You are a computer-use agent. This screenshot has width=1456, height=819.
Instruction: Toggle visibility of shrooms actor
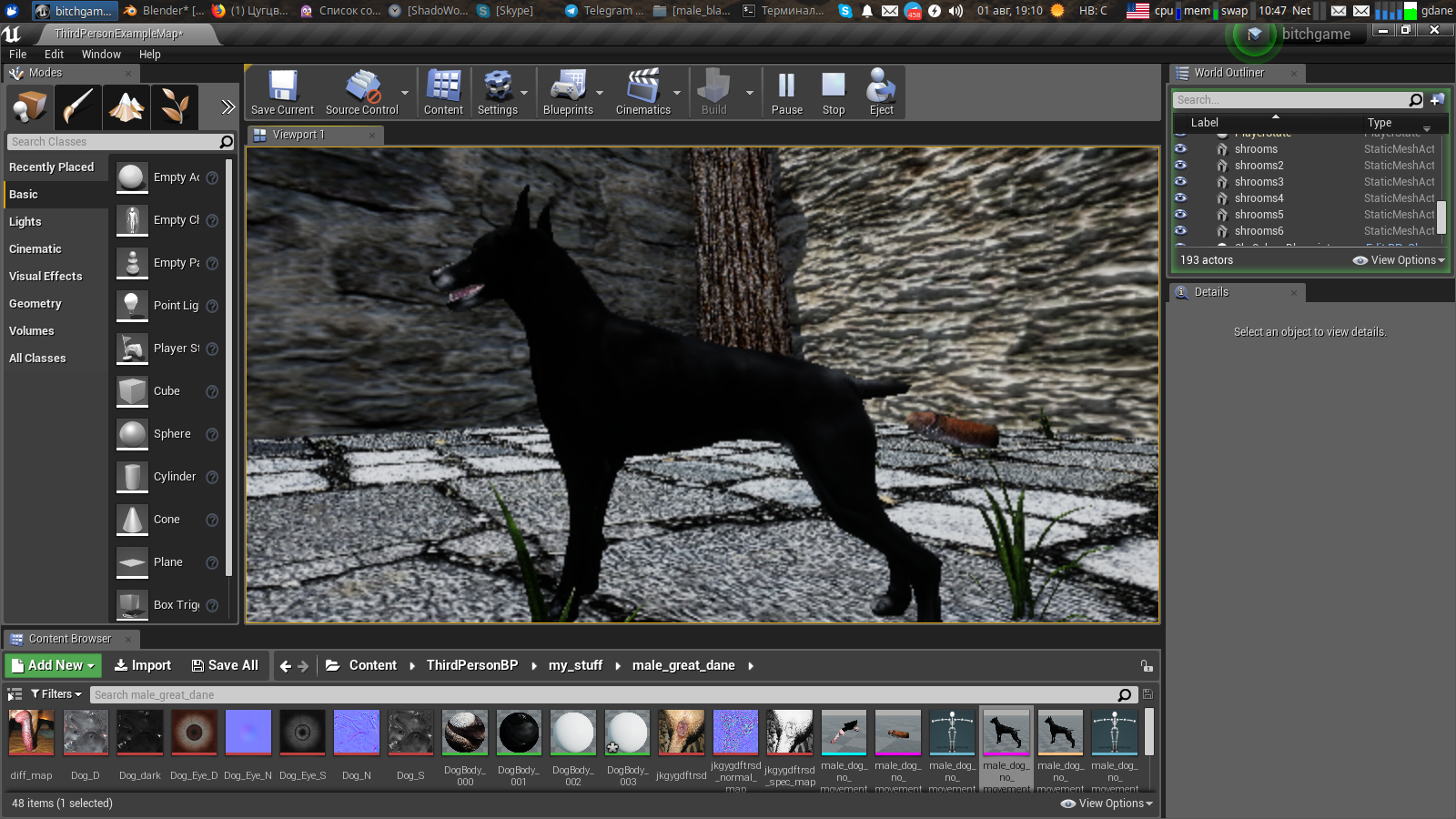click(x=1180, y=148)
